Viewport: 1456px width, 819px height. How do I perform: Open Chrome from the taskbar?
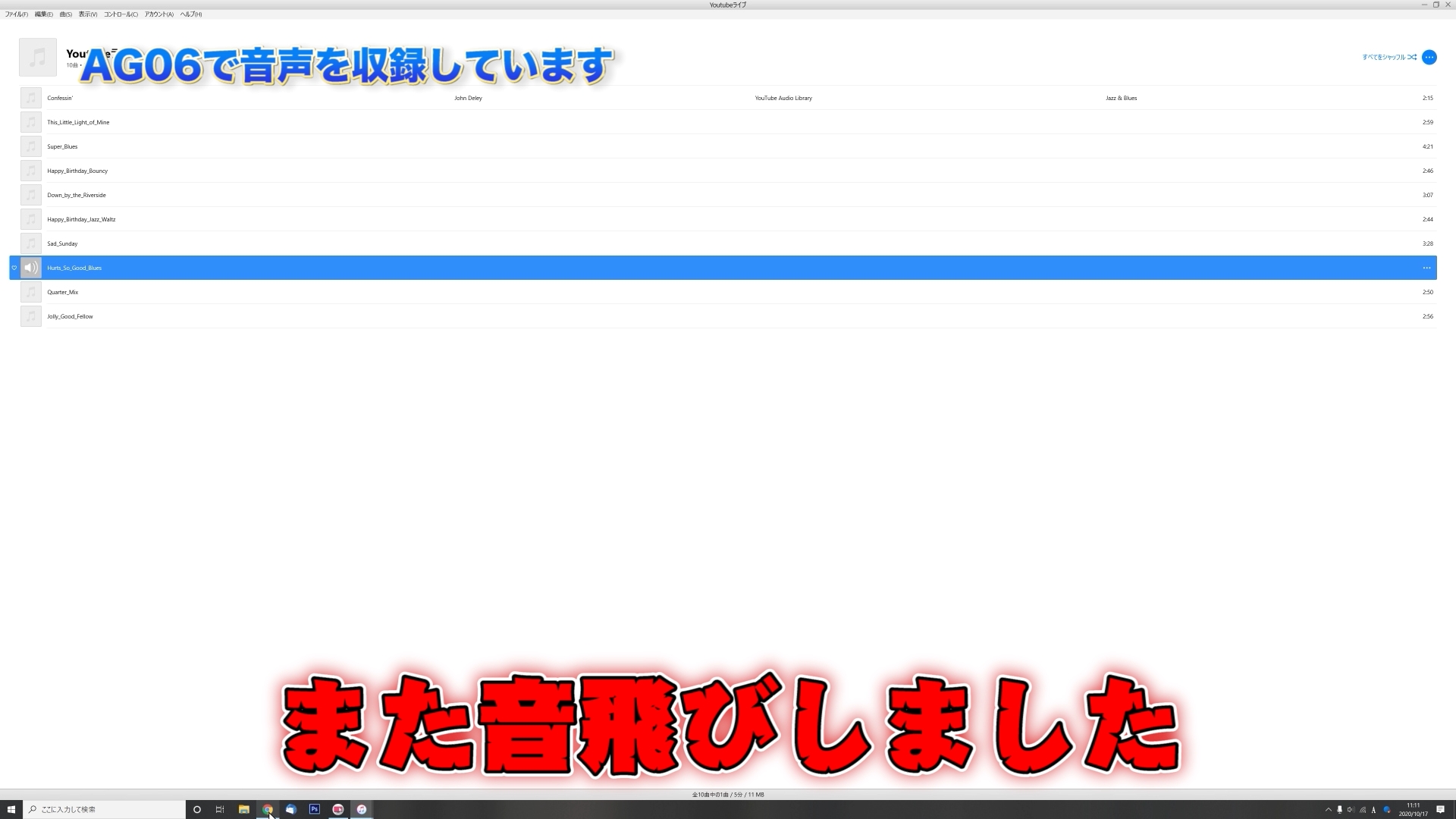point(268,809)
